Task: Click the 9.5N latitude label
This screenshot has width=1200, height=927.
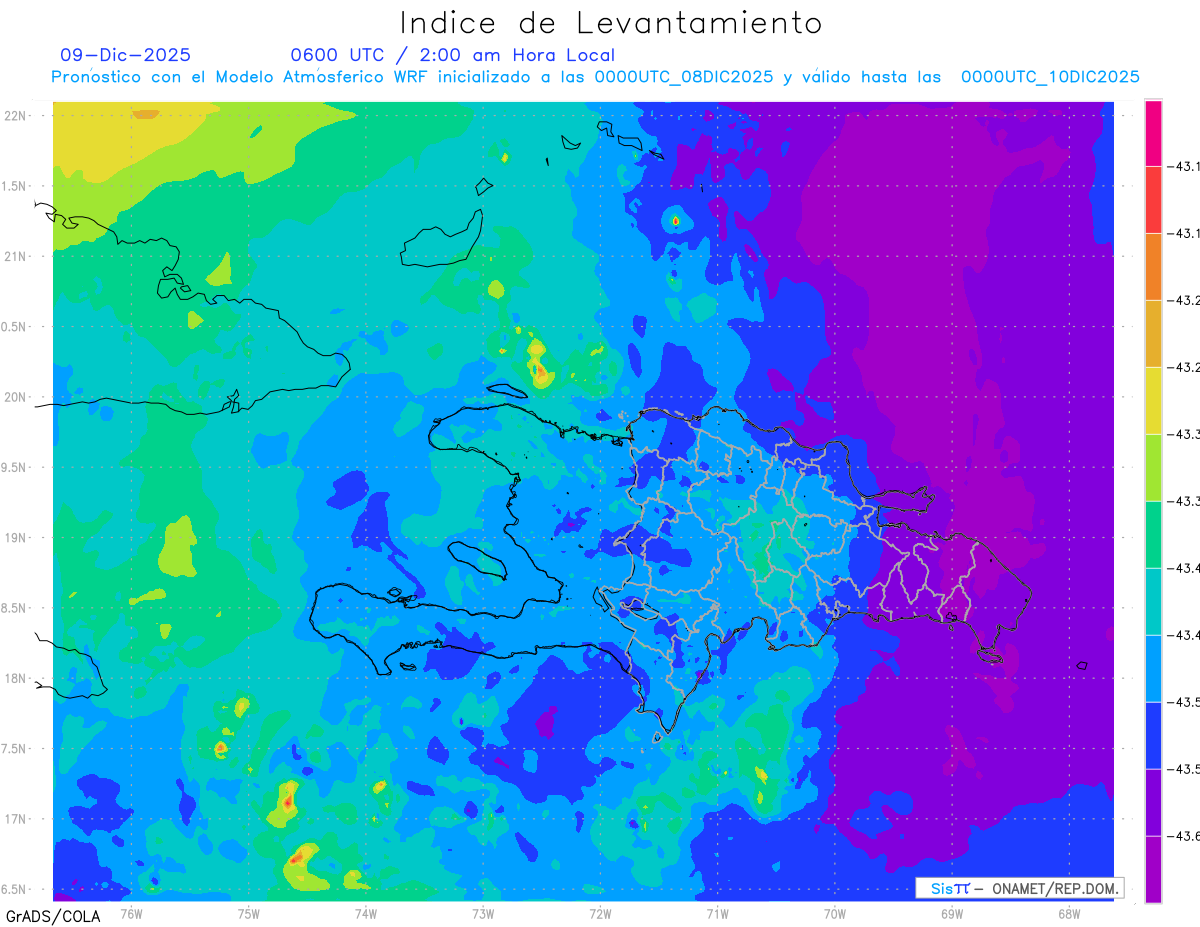Action: 15,467
